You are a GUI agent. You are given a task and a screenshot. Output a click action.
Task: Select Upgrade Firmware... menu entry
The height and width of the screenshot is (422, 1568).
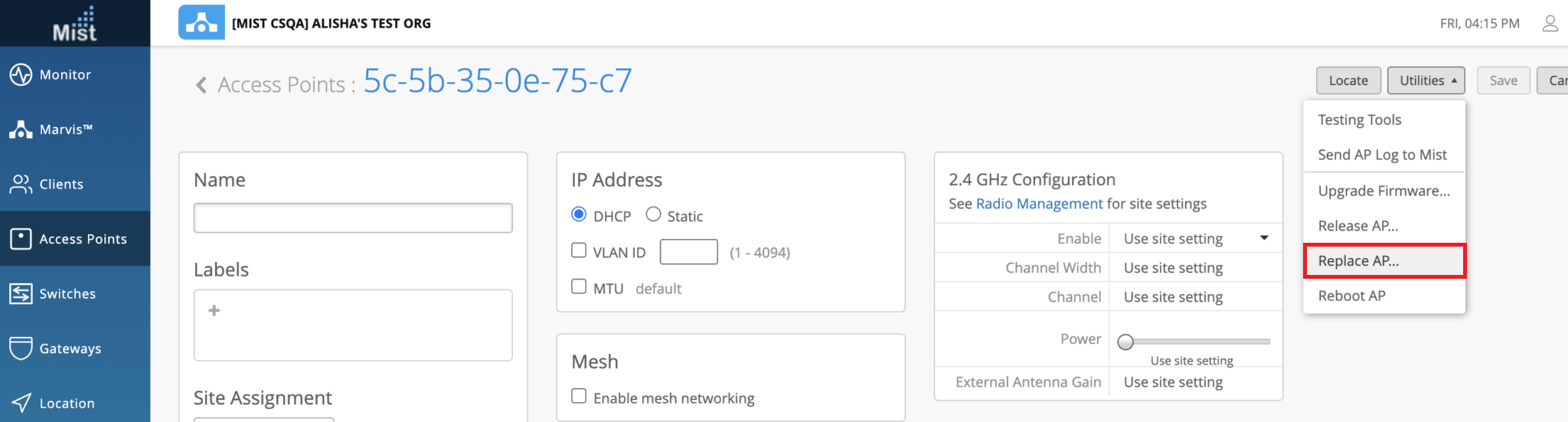tap(1383, 191)
